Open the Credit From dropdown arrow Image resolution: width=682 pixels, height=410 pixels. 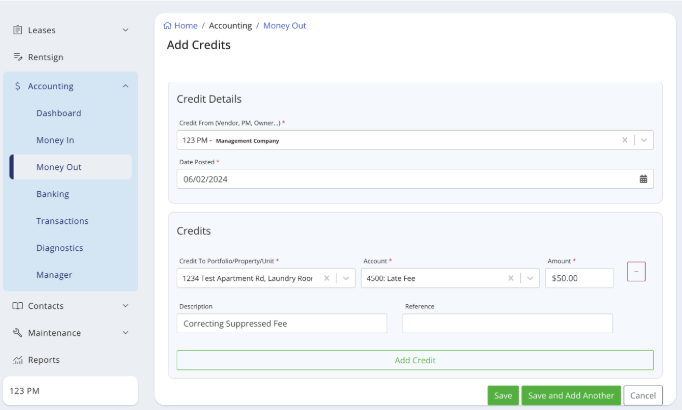click(x=643, y=141)
